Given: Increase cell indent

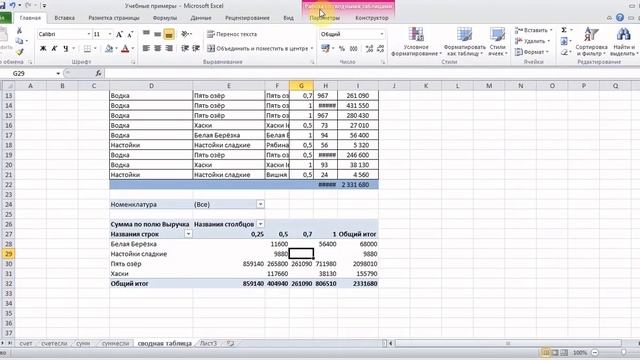Looking at the screenshot, I should pyautogui.click(x=196, y=49).
